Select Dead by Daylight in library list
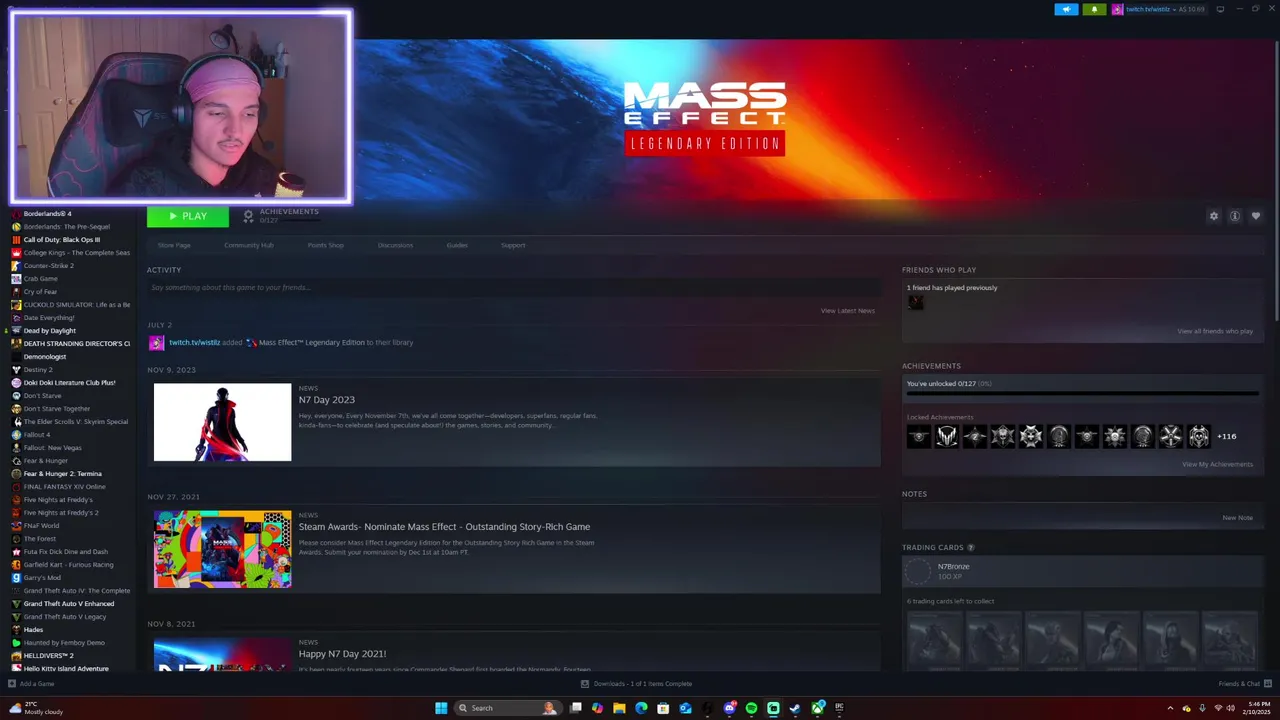 [x=50, y=331]
